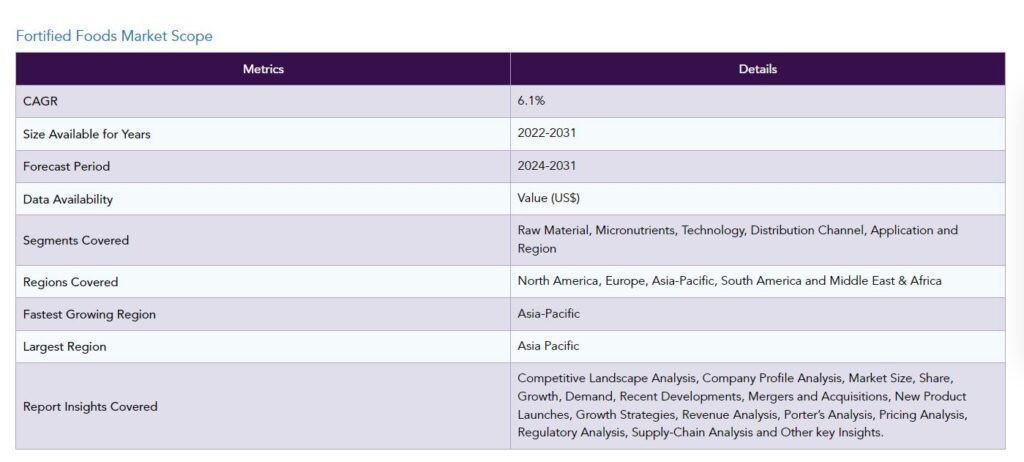The width and height of the screenshot is (1024, 462).
Task: Select the Size Available for Years label
Action: (x=87, y=134)
